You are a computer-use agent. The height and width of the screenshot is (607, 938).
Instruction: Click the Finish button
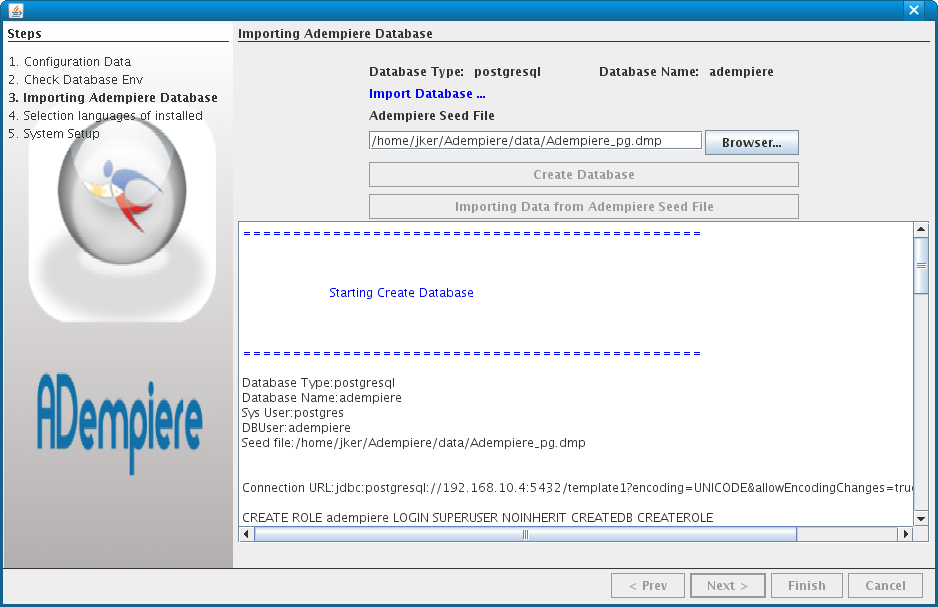point(806,585)
